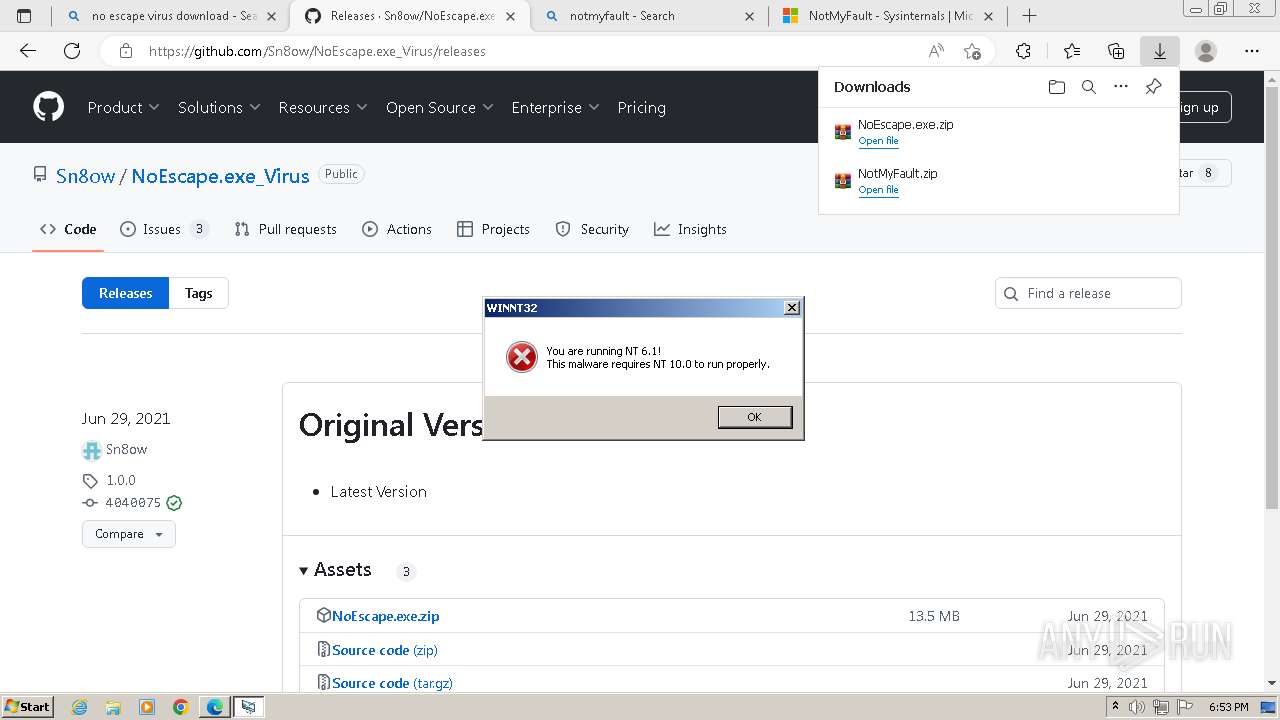
Task: Click the Start button
Action: pos(27,707)
